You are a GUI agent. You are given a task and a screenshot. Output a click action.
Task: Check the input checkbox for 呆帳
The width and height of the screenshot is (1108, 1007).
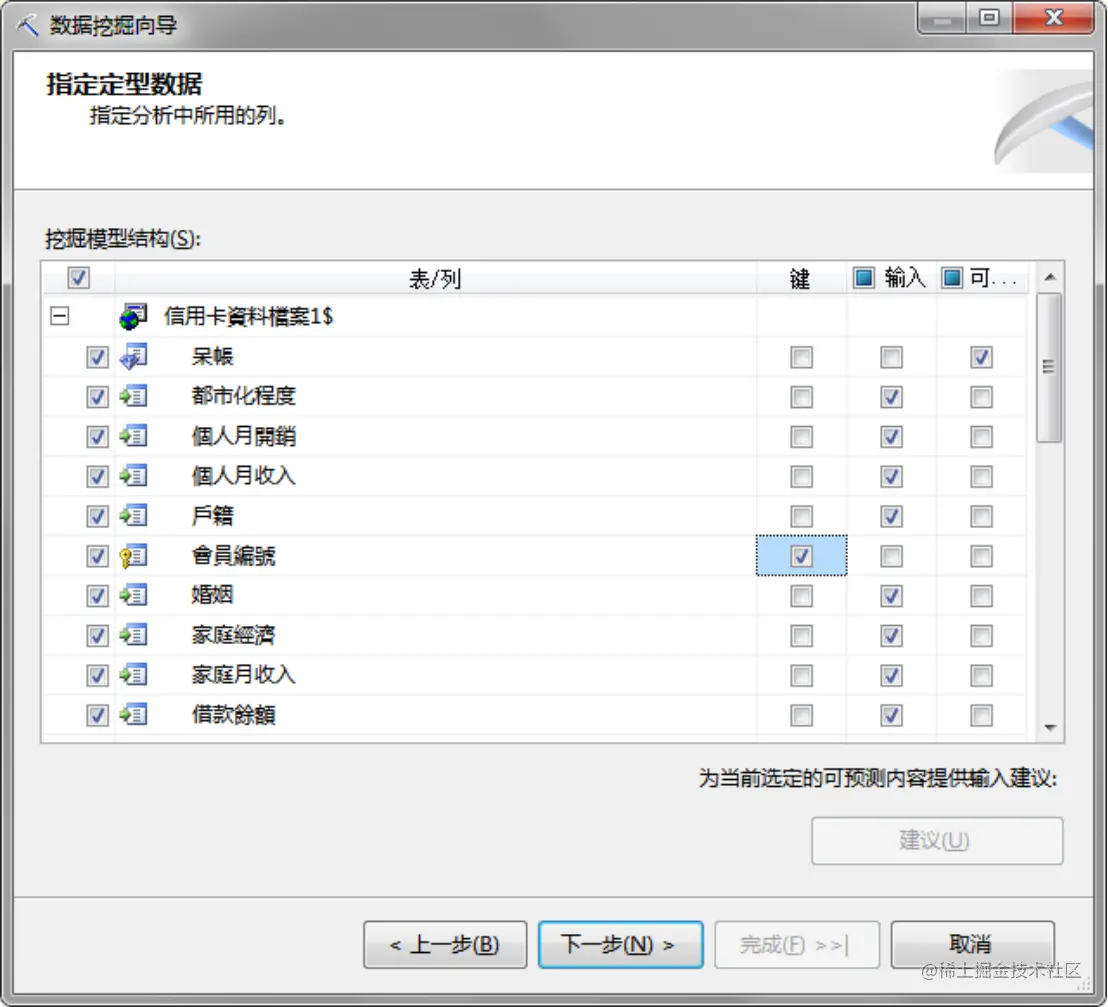tap(891, 357)
